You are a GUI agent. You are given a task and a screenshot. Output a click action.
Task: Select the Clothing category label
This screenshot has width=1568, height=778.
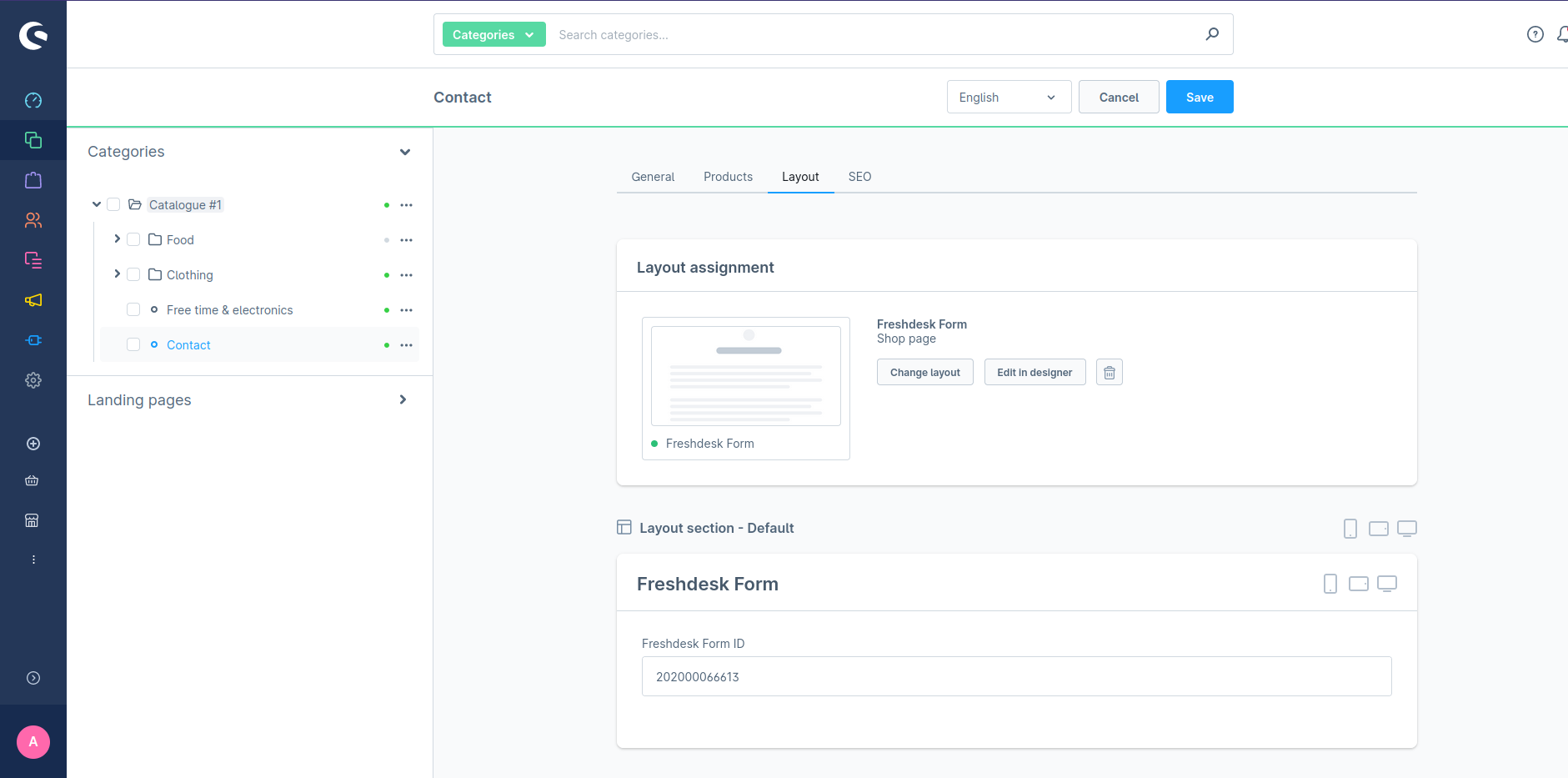click(189, 275)
